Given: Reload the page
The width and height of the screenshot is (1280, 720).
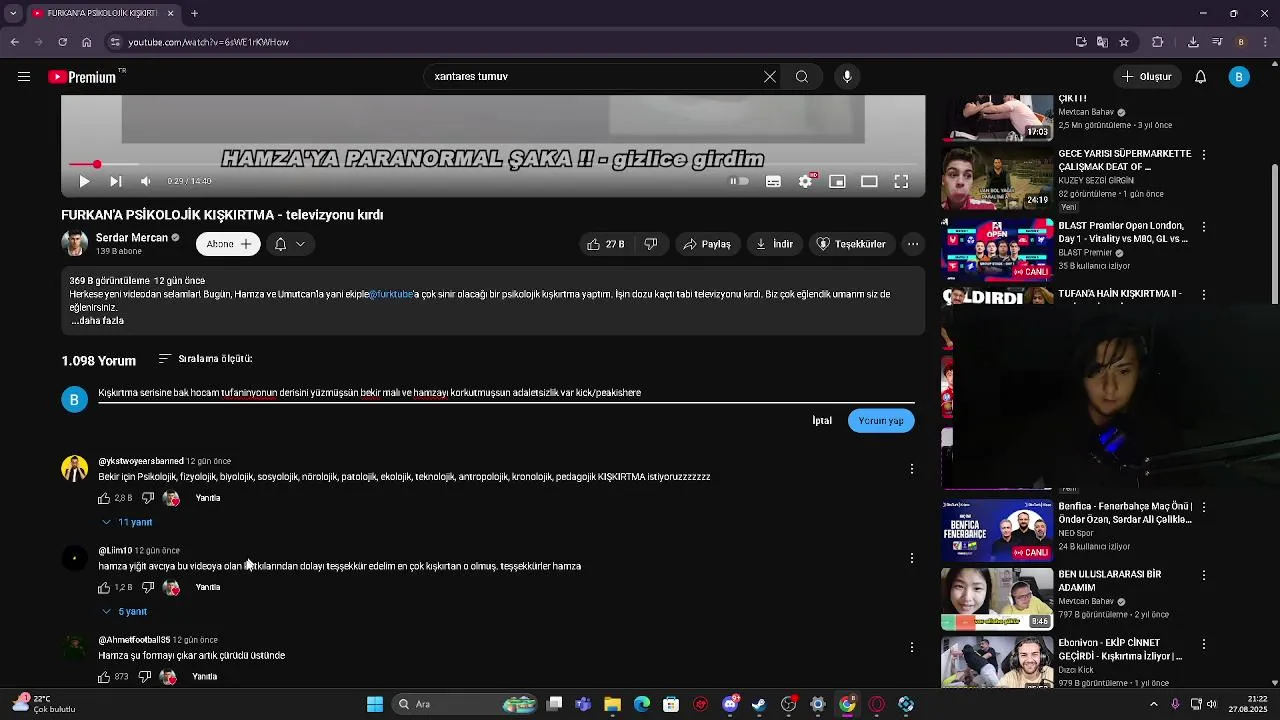Looking at the screenshot, I should pyautogui.click(x=62, y=42).
